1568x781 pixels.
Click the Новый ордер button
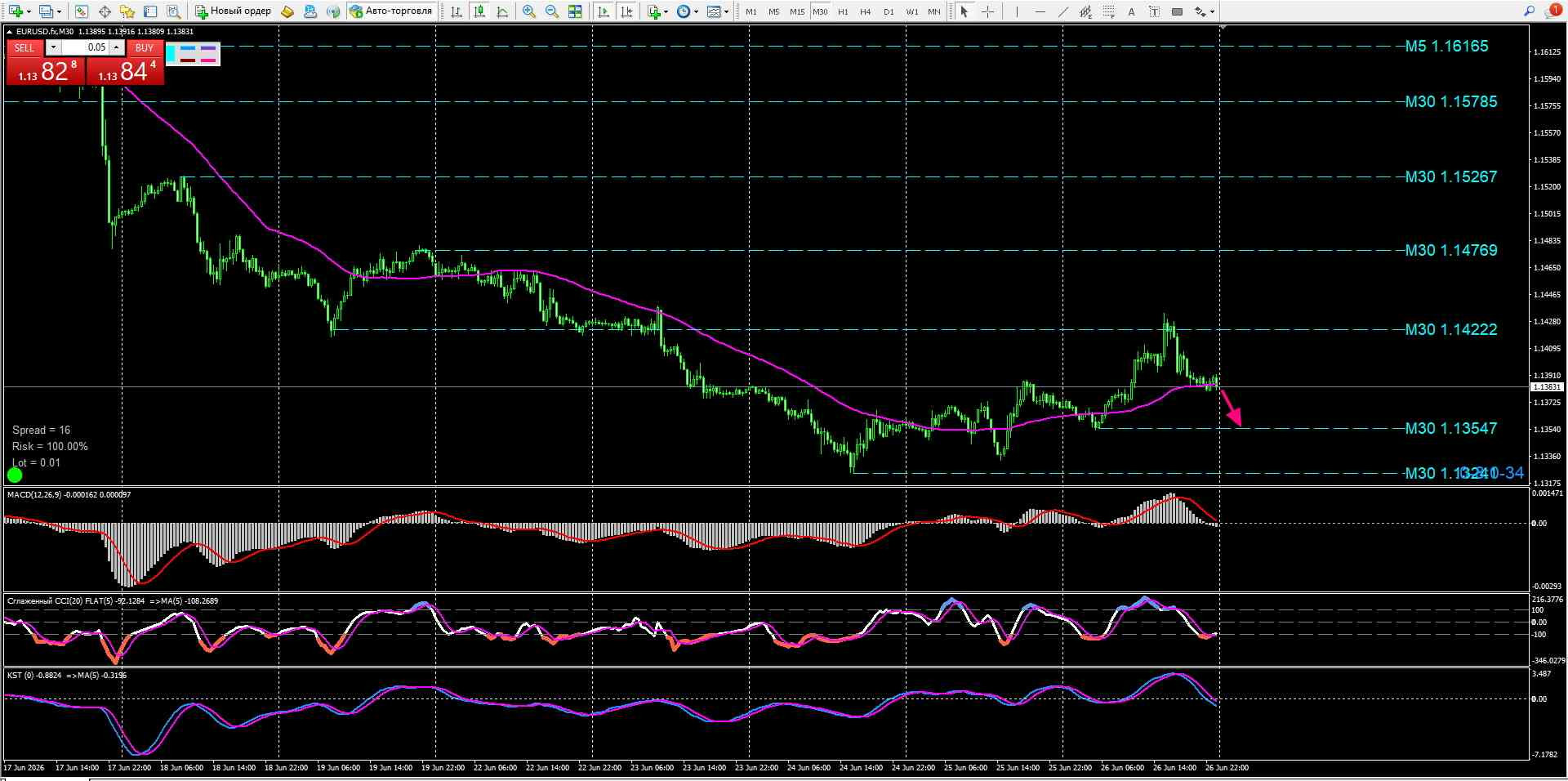(234, 11)
